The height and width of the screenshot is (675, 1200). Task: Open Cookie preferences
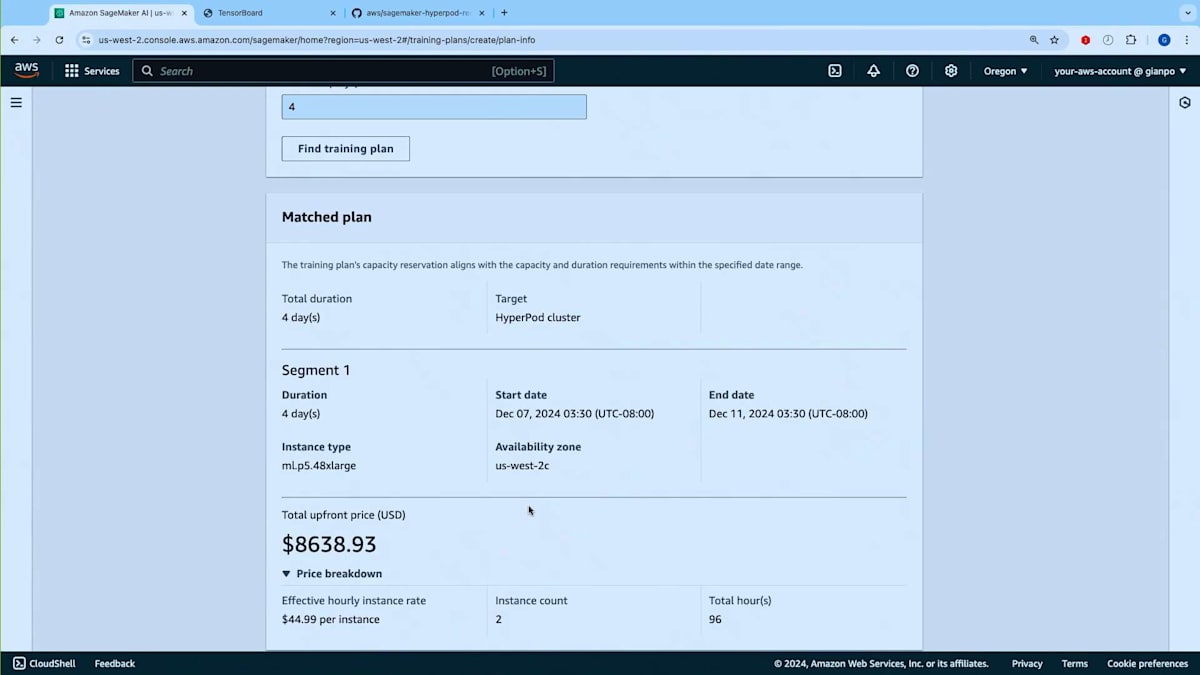(x=1148, y=663)
